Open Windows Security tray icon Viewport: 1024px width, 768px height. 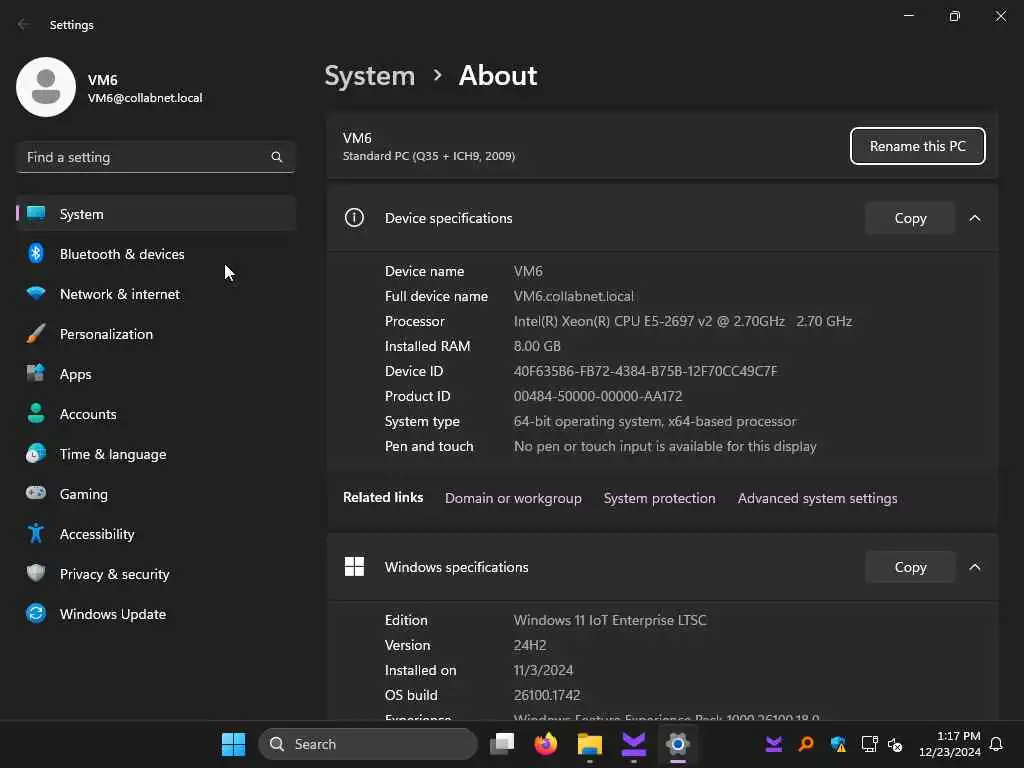coord(838,744)
